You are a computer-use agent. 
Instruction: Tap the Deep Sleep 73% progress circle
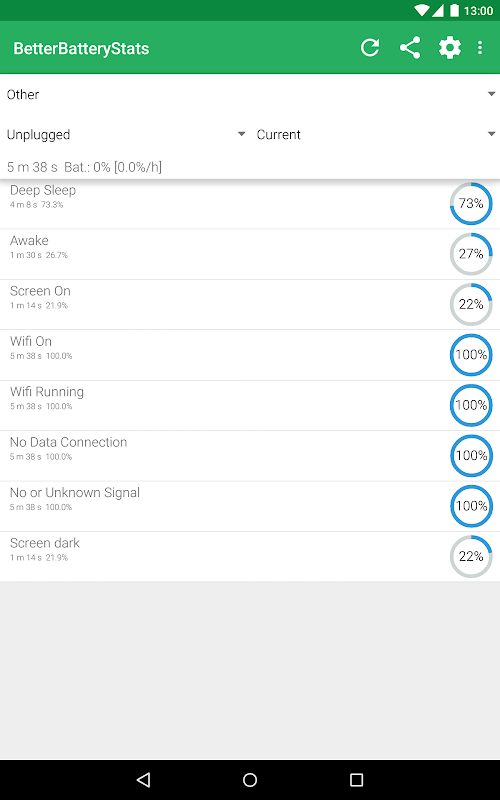471,204
